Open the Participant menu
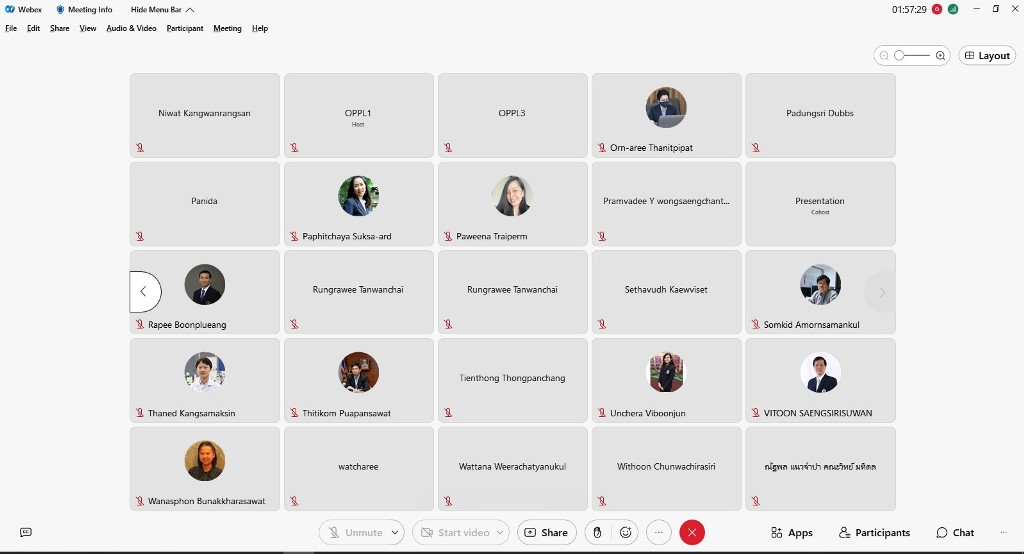The width and height of the screenshot is (1024, 554). (x=185, y=28)
